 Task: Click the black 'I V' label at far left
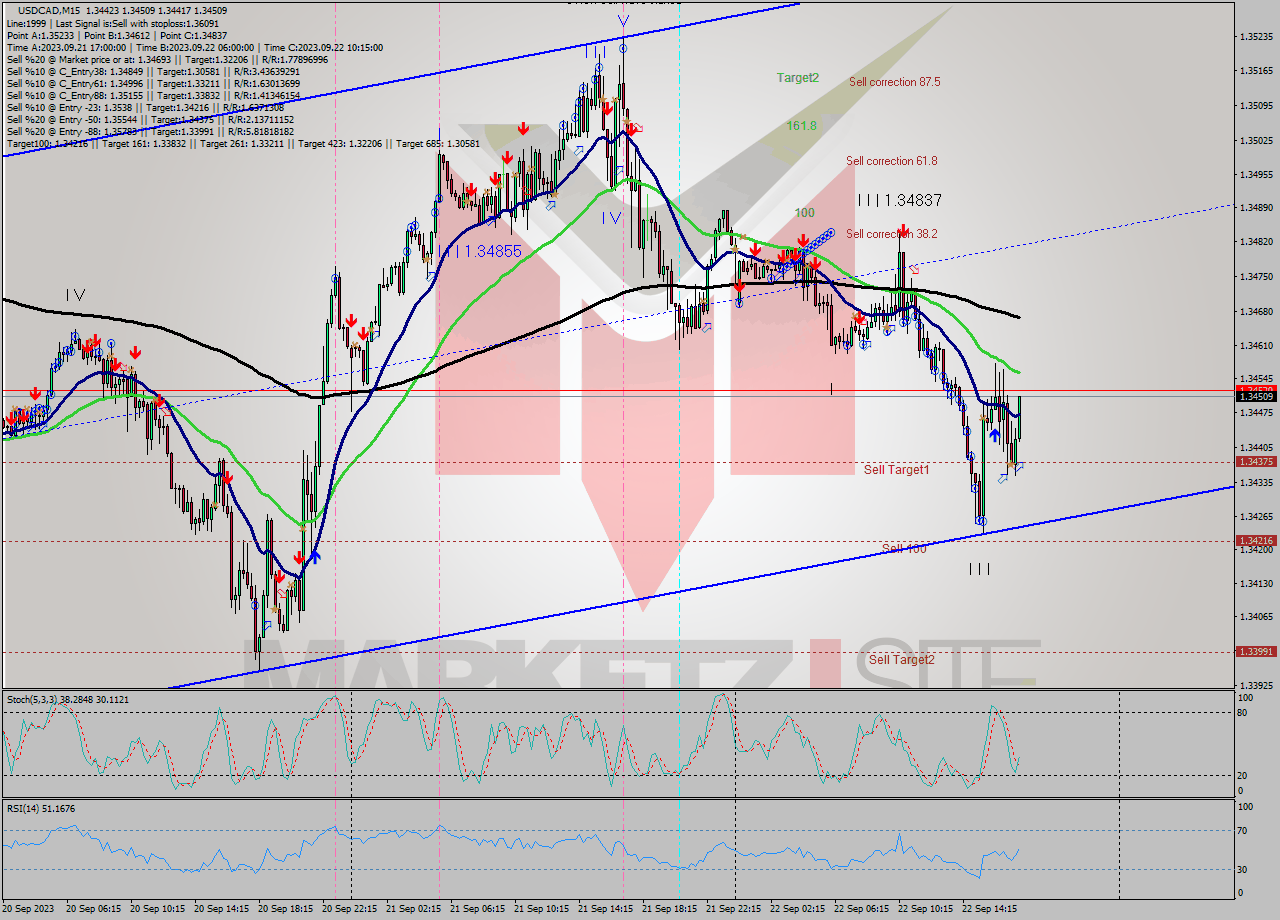pyautogui.click(x=75, y=295)
